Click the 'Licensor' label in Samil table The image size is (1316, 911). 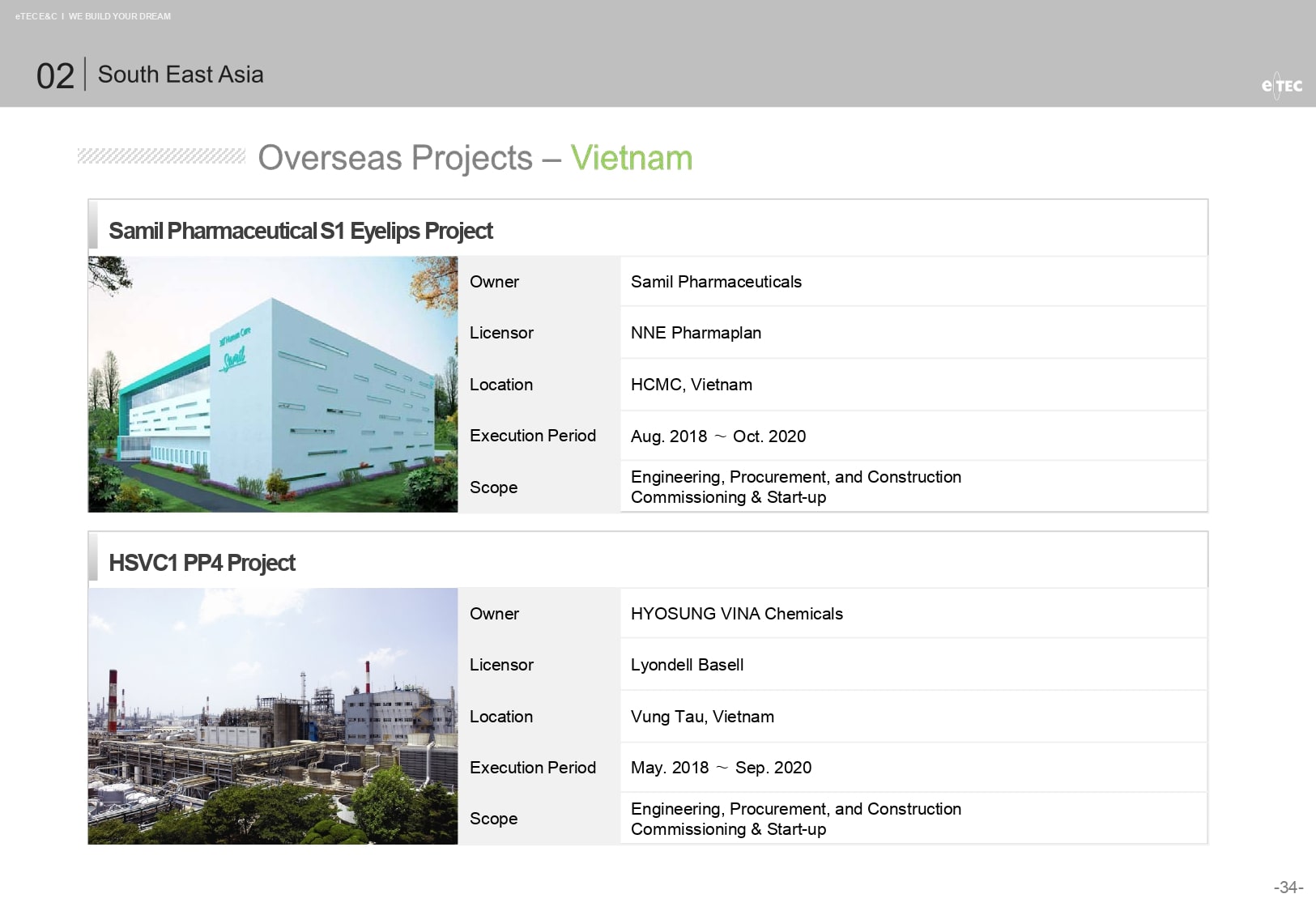pos(501,333)
